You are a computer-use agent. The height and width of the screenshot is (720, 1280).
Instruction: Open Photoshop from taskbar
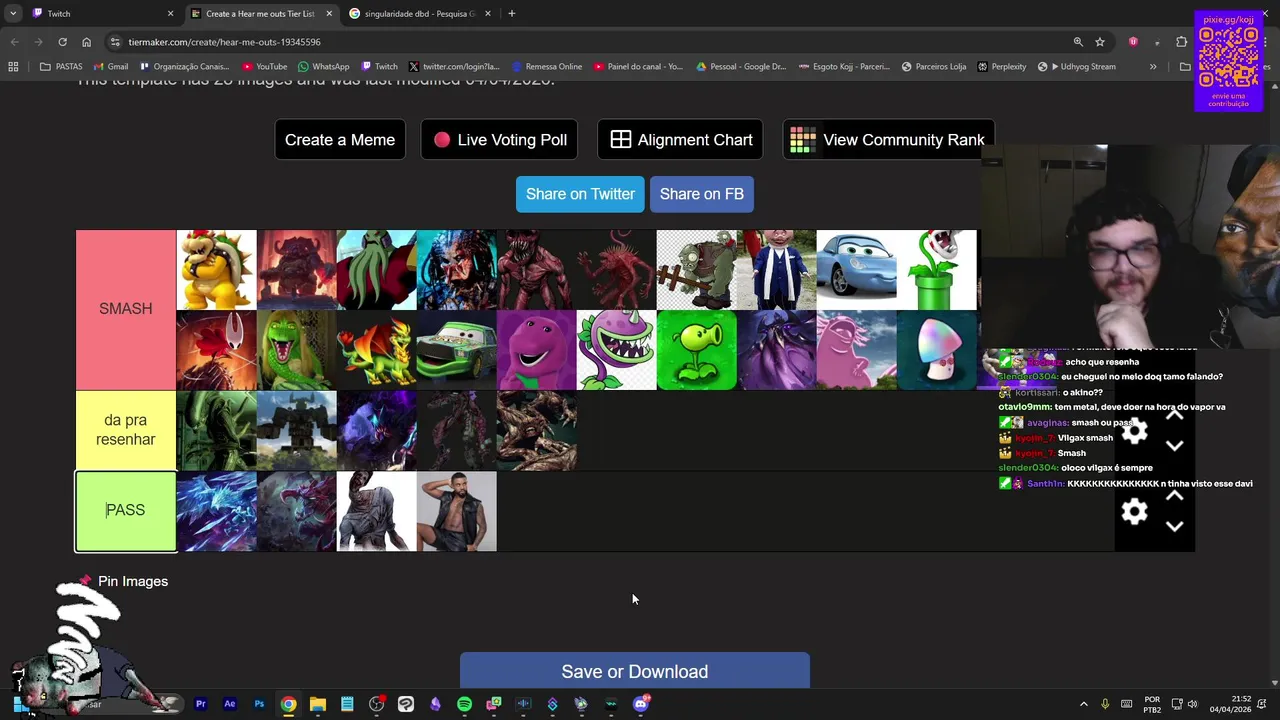[259, 704]
